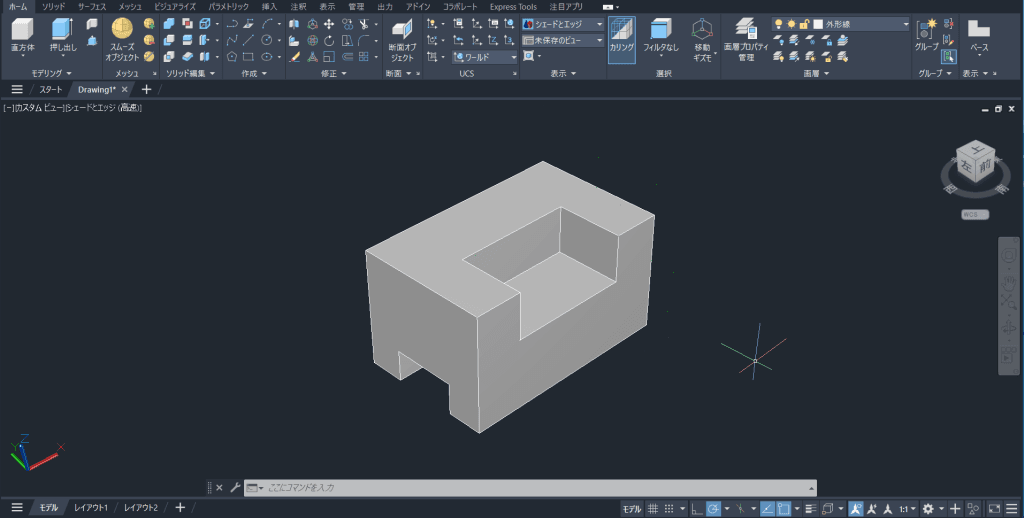Click the スタート file tab
This screenshot has width=1024, height=518.
[x=50, y=89]
